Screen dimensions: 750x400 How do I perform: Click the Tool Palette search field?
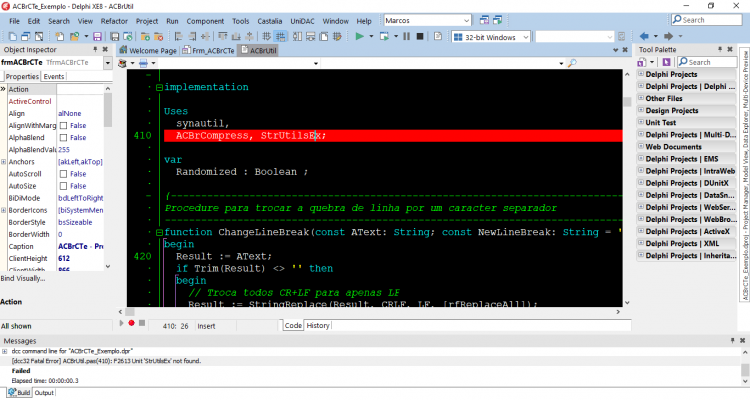pos(707,62)
